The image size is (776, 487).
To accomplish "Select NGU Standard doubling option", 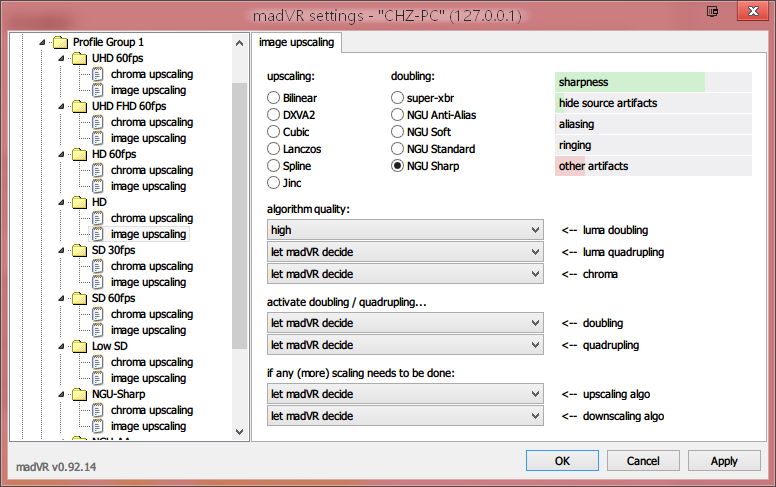I will pos(397,149).
